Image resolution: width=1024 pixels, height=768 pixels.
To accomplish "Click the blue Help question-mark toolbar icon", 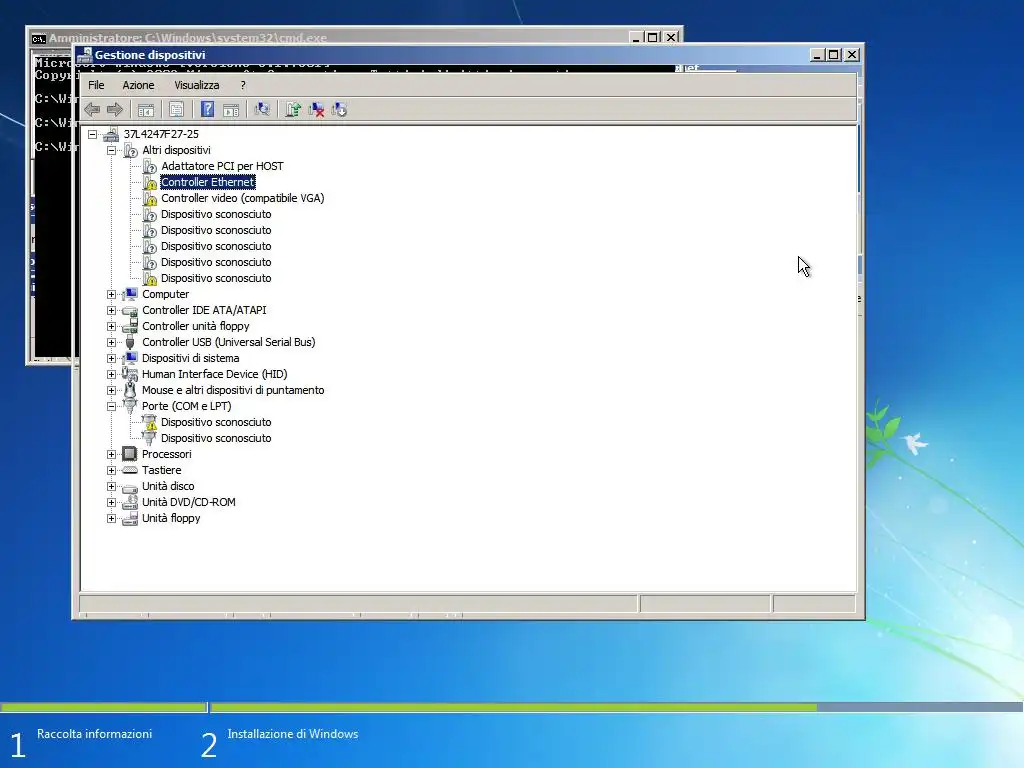I will point(208,110).
